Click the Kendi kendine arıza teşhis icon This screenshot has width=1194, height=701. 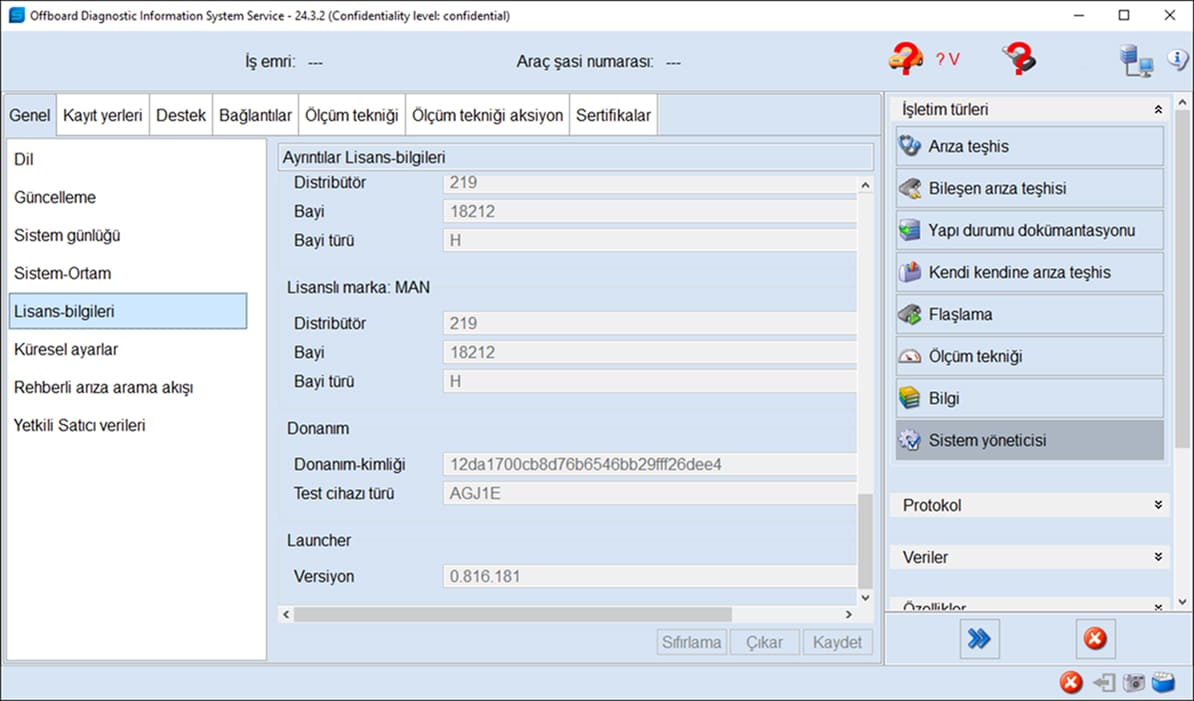point(910,272)
